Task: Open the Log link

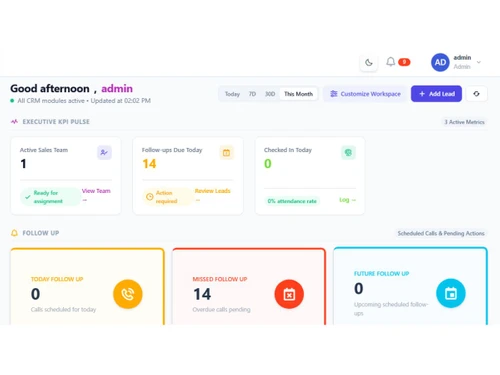Action: 347,200
